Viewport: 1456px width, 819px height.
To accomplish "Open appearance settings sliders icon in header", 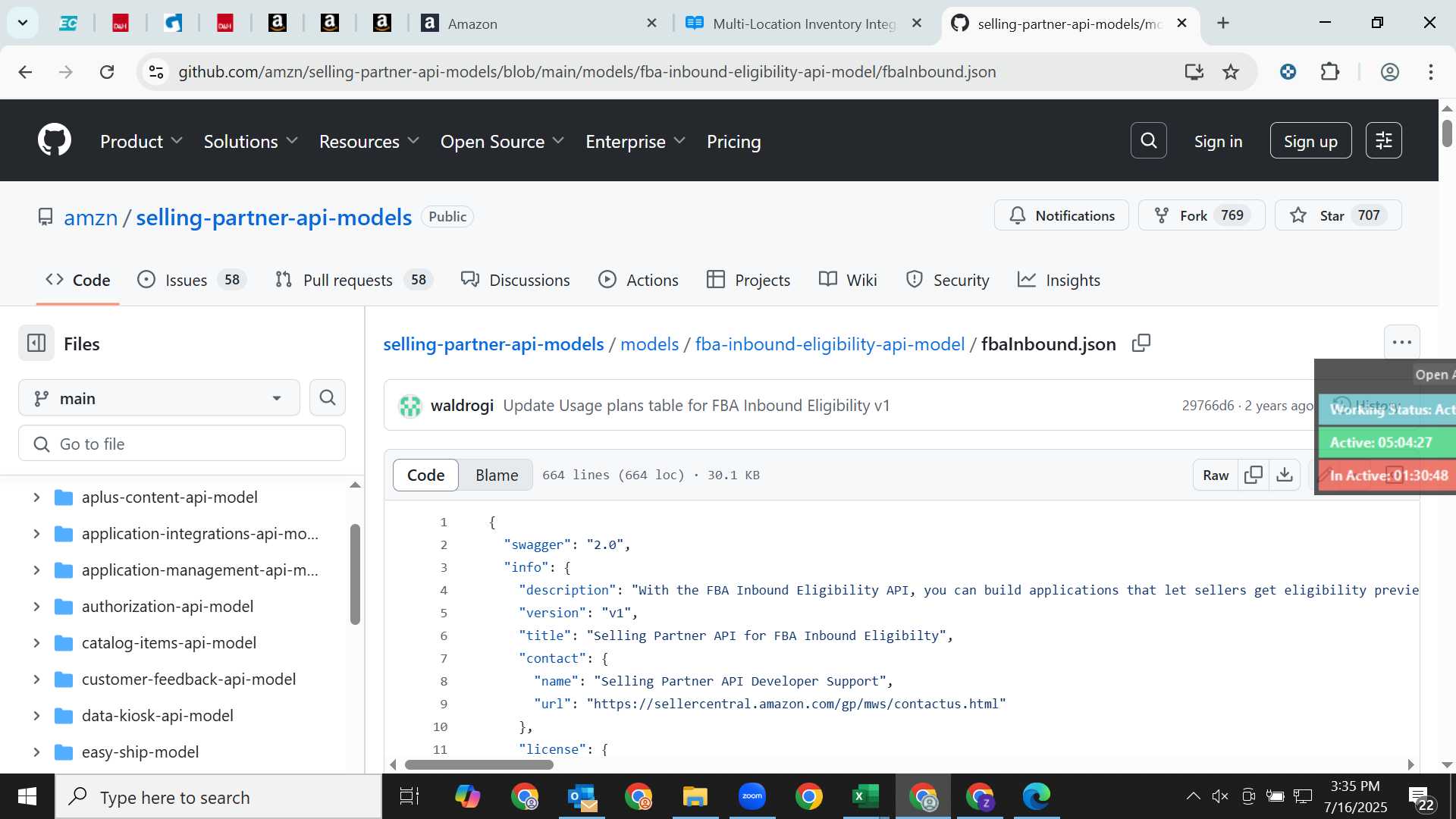I will [1383, 140].
